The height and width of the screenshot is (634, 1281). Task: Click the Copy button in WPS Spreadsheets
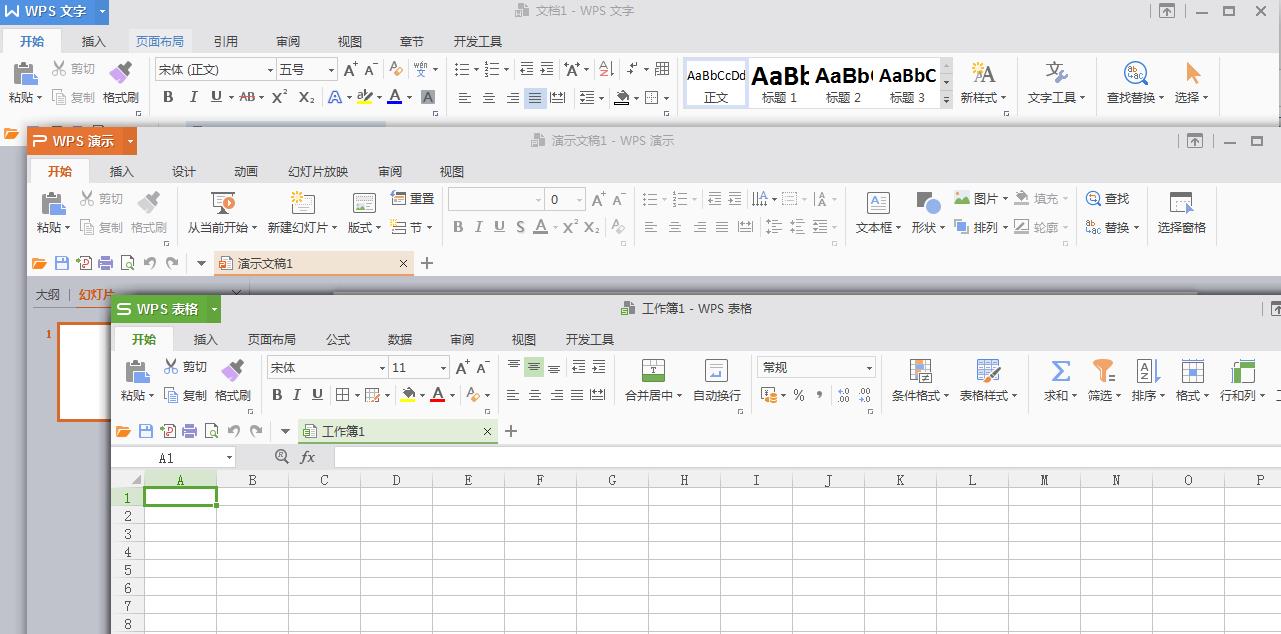[185, 395]
